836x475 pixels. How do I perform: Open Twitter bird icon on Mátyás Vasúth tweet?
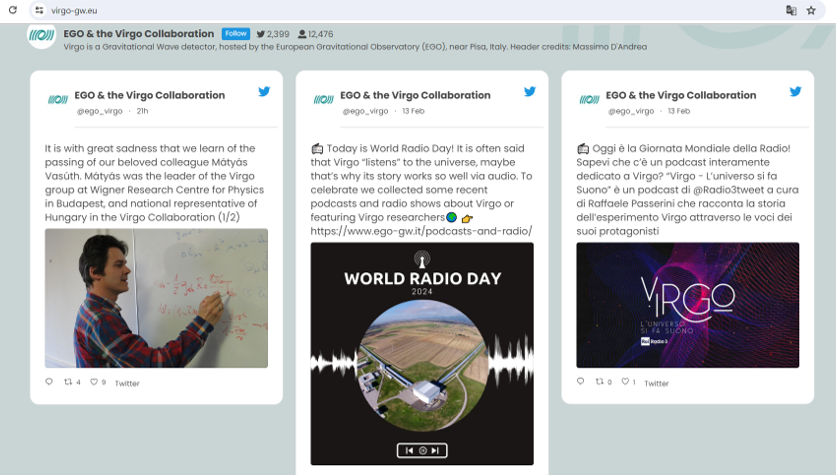[x=264, y=91]
